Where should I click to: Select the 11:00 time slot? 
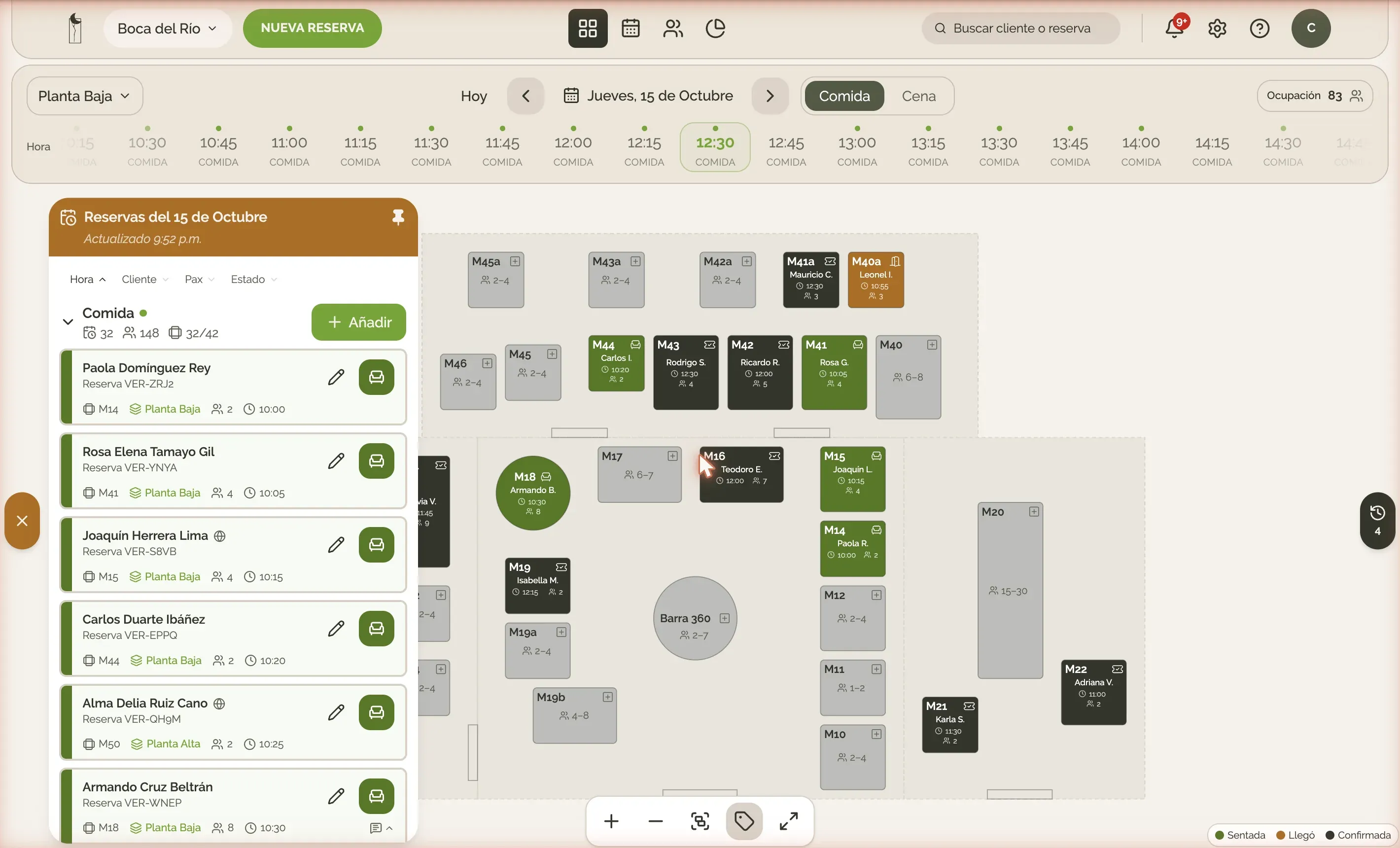pos(289,147)
